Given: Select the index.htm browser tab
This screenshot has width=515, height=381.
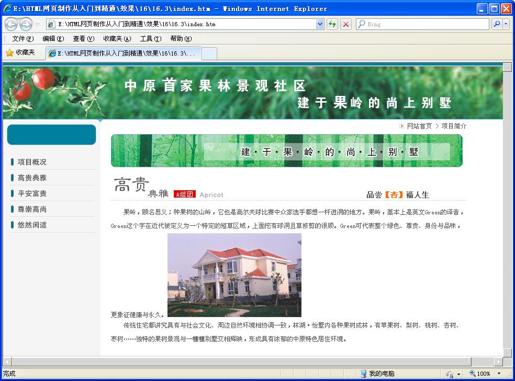Looking at the screenshot, I should pyautogui.click(x=124, y=53).
